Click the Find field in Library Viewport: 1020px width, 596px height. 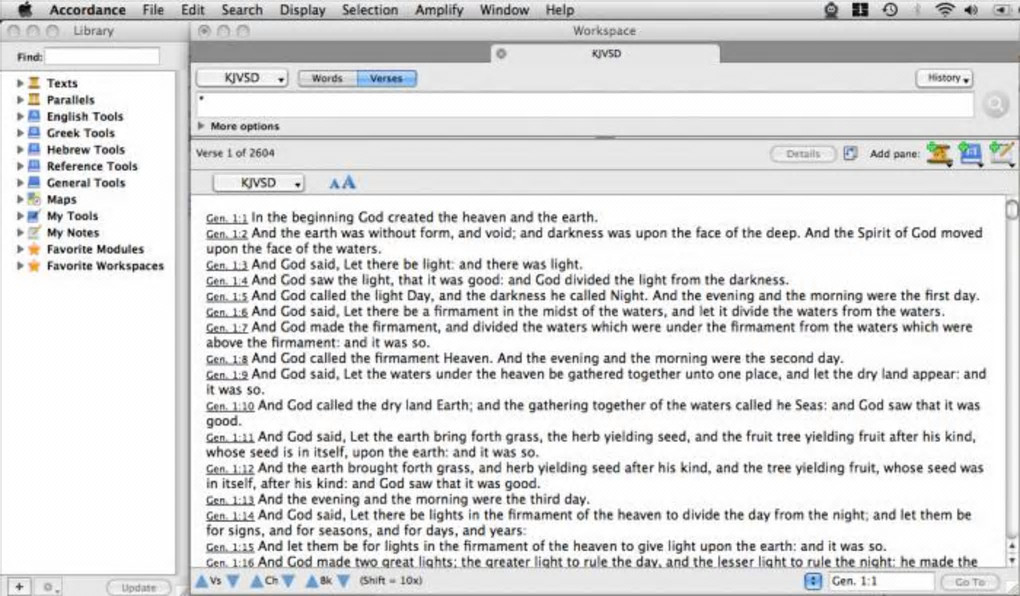(102, 57)
